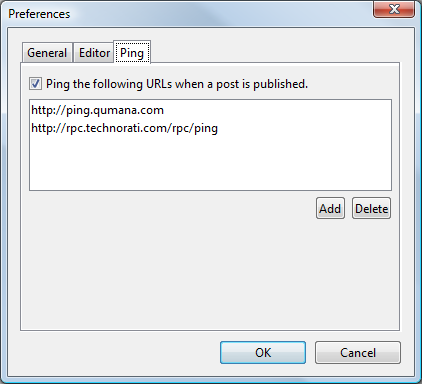The image size is (422, 384).
Task: Close the Preferences window with the red X
Action: [394, 9]
